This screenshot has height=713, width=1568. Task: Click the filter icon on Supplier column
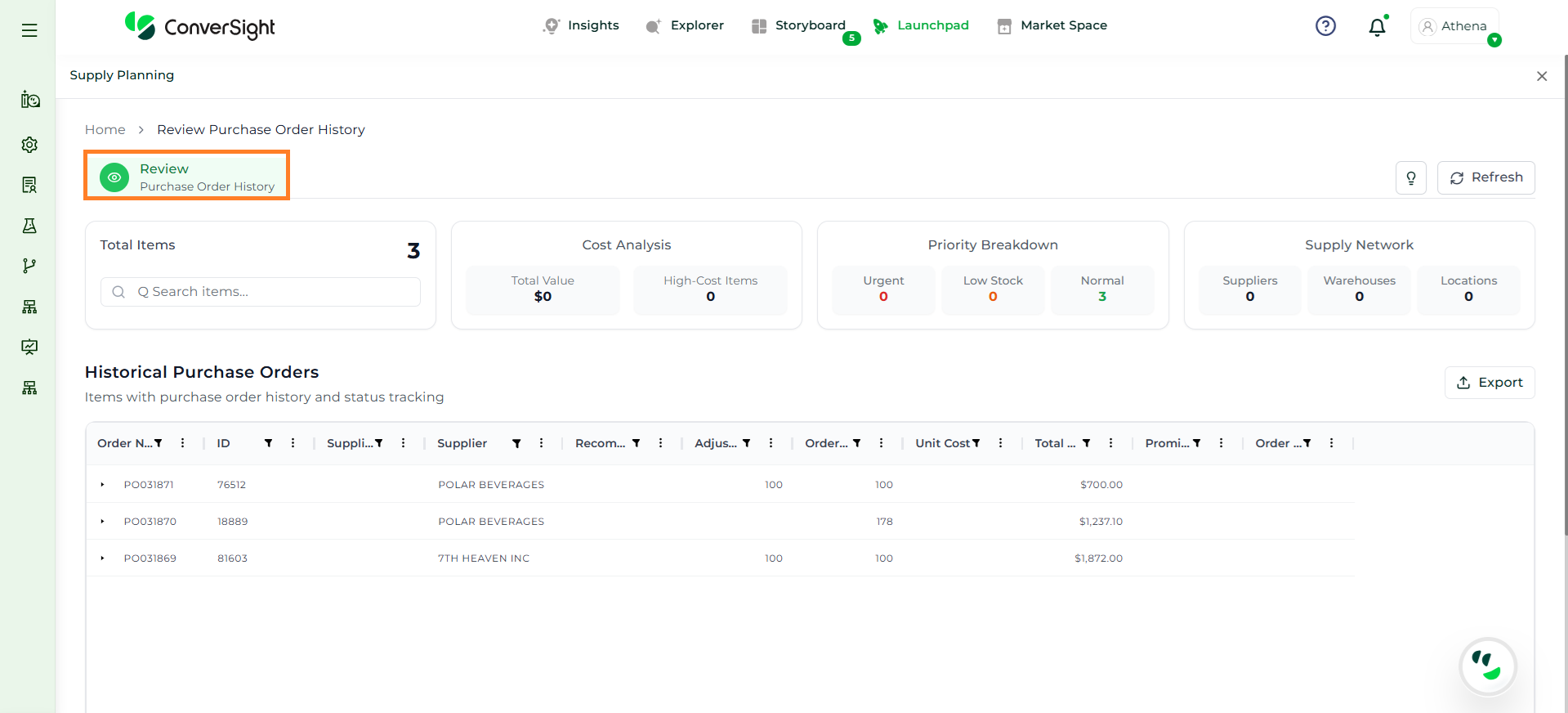click(x=516, y=443)
